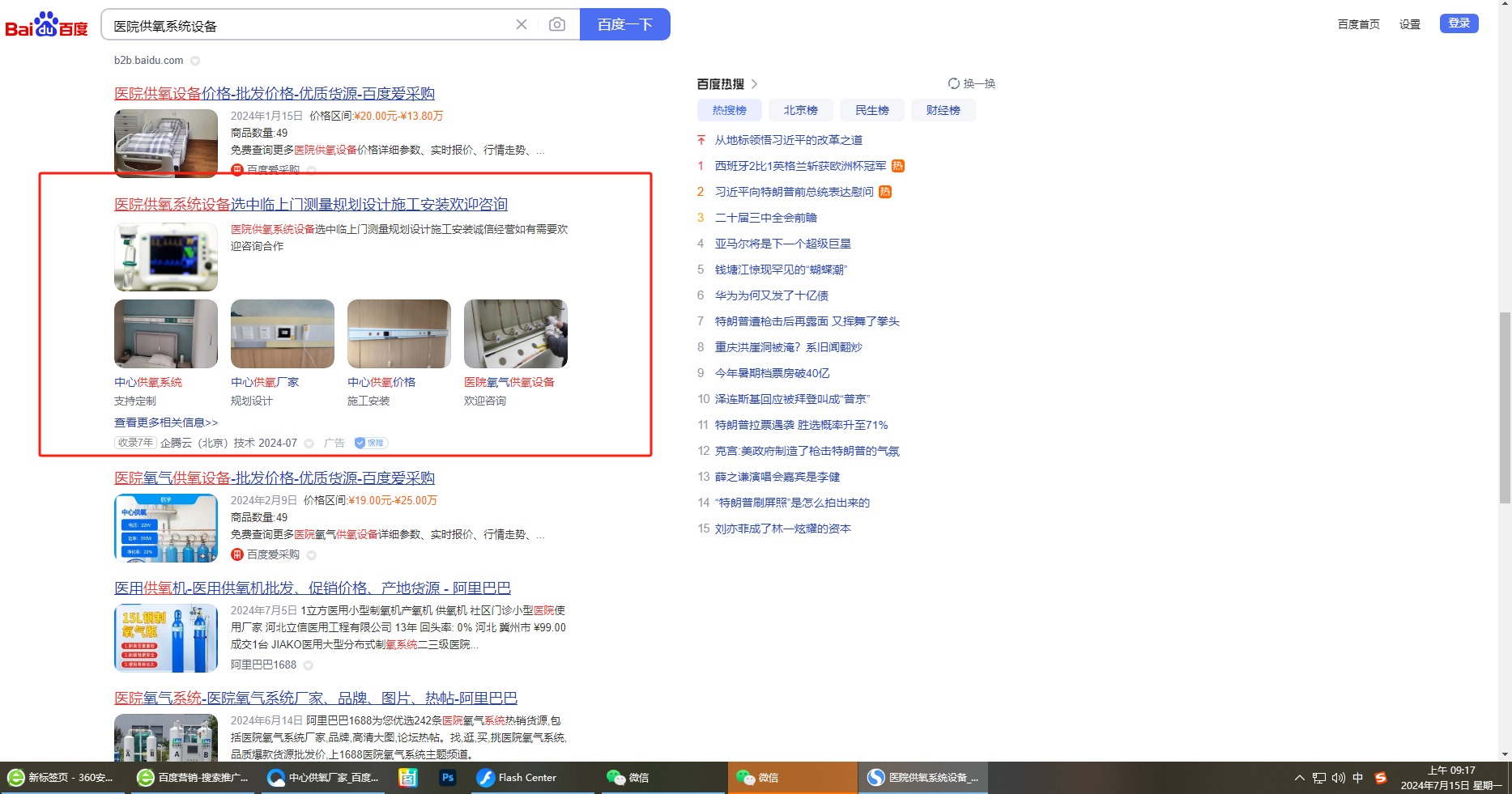Click the icon beside 阿里巴巴1688 source
1512x794 pixels.
[308, 665]
